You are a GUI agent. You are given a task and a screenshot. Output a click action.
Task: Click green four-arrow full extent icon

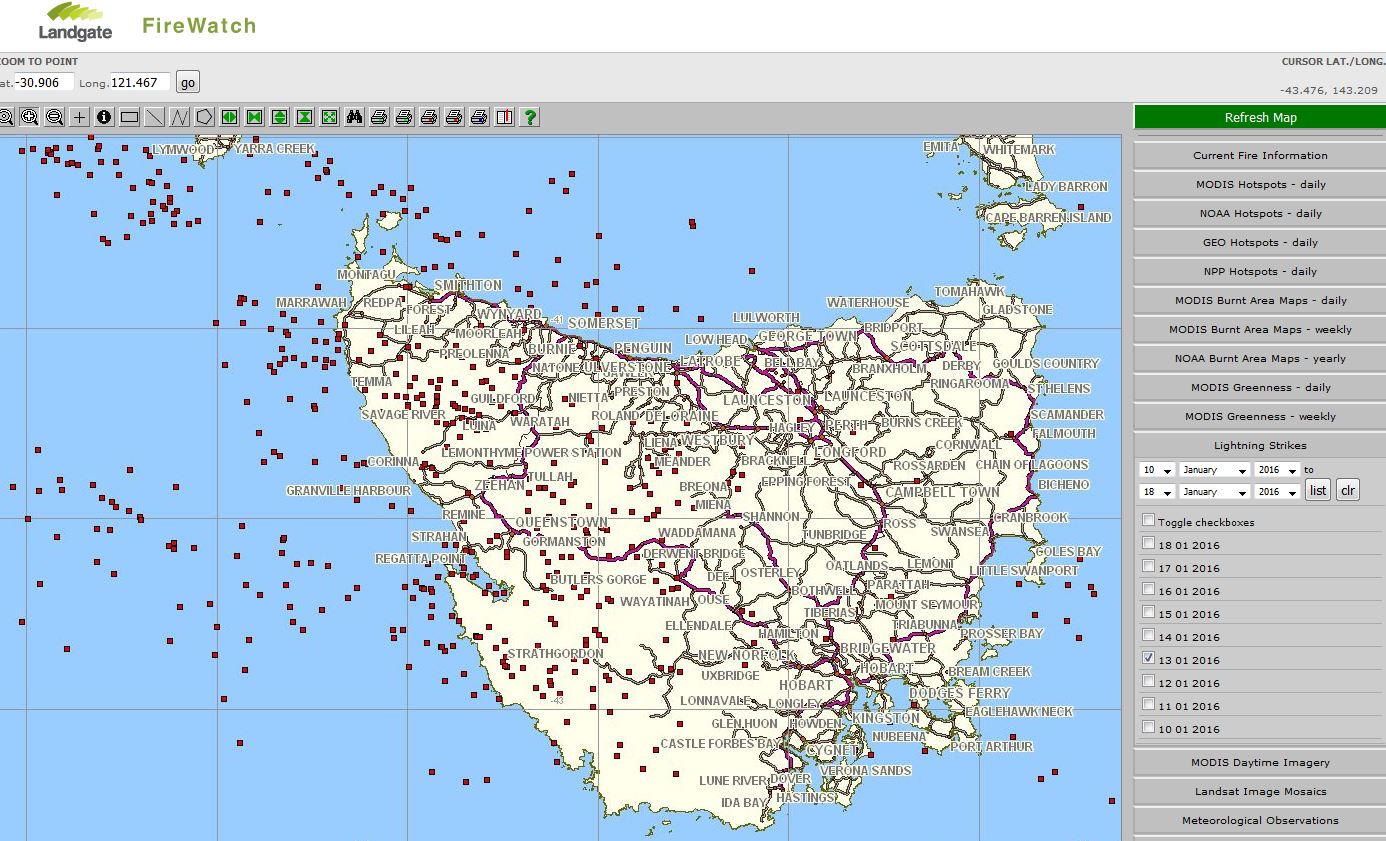[x=329, y=117]
